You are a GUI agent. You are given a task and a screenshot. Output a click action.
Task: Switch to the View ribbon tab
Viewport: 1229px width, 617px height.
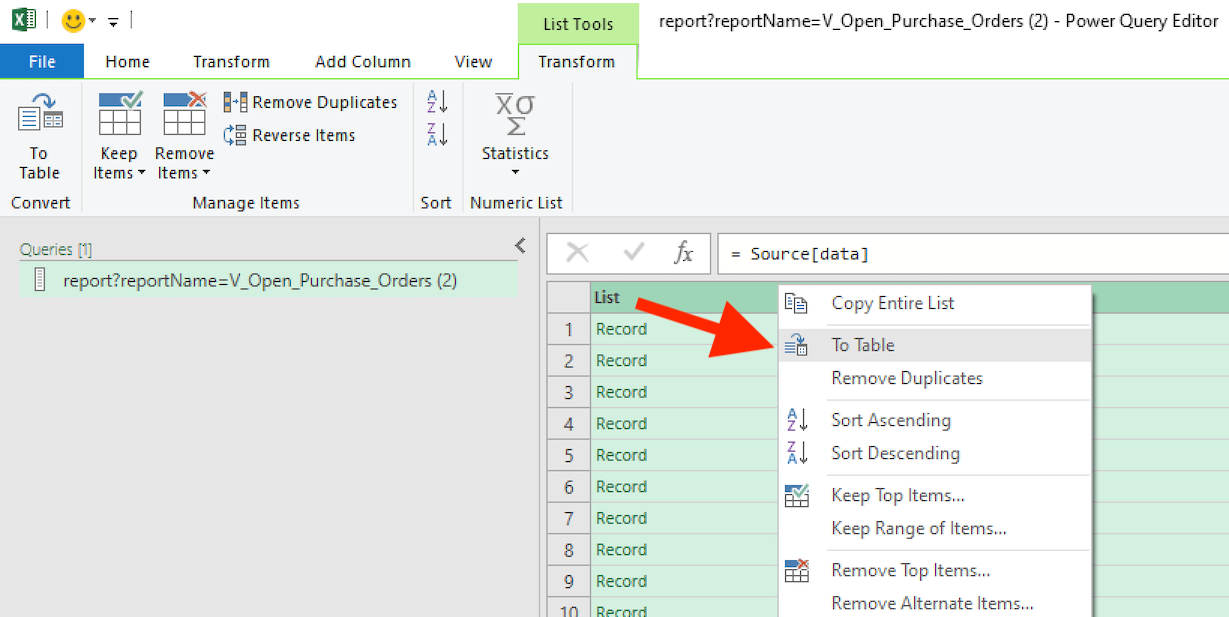pos(473,62)
